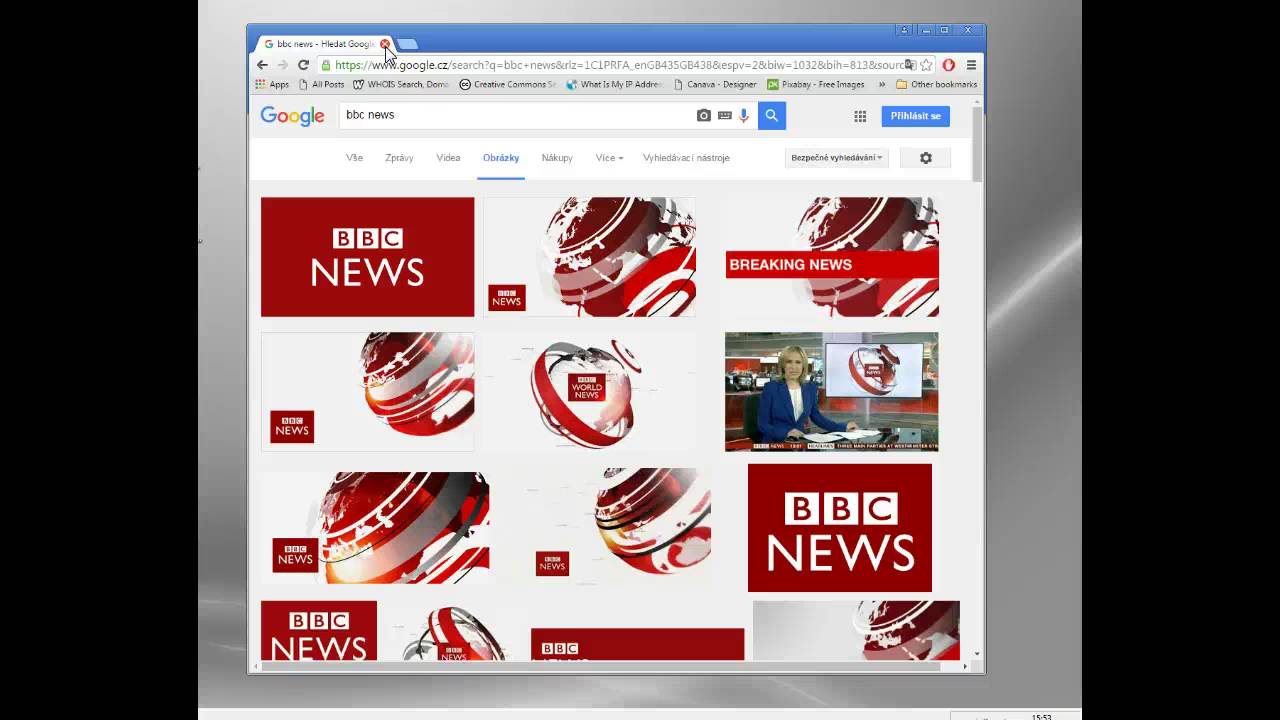Open the Chrome hamburger menu

pos(971,65)
